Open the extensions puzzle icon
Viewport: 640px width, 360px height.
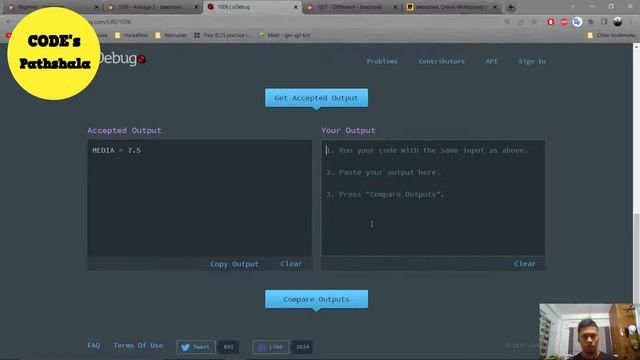click(590, 22)
